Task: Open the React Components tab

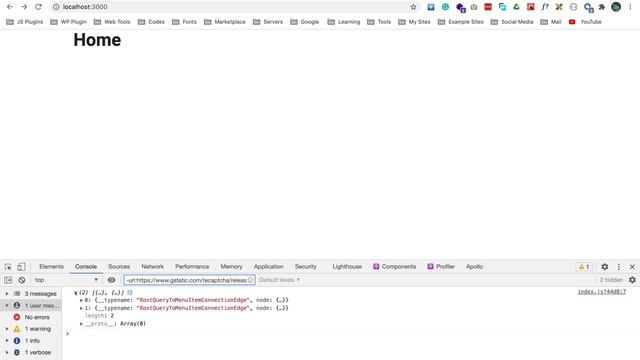Action: [395, 267]
